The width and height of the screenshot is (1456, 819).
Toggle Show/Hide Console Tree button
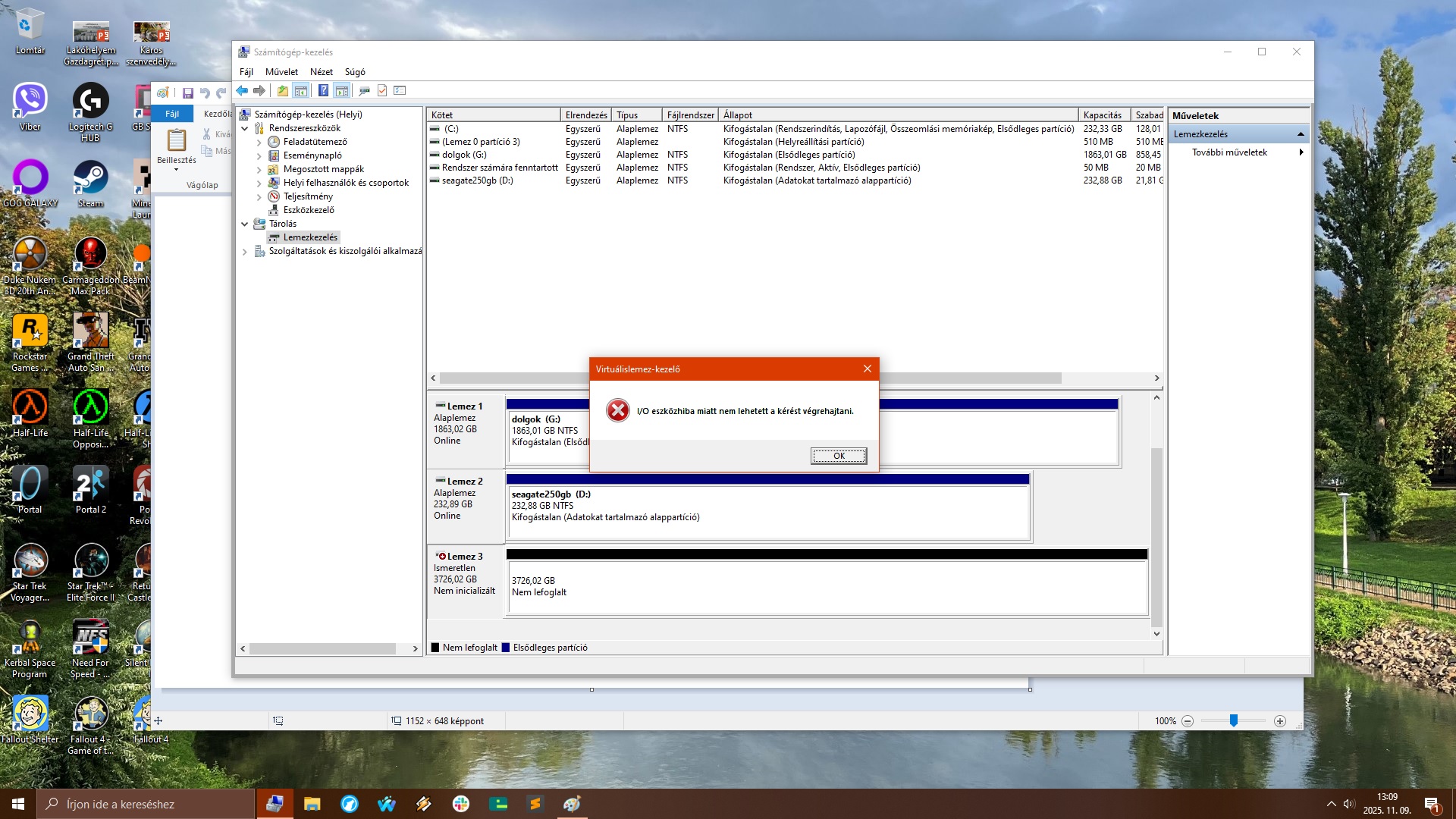pos(301,91)
